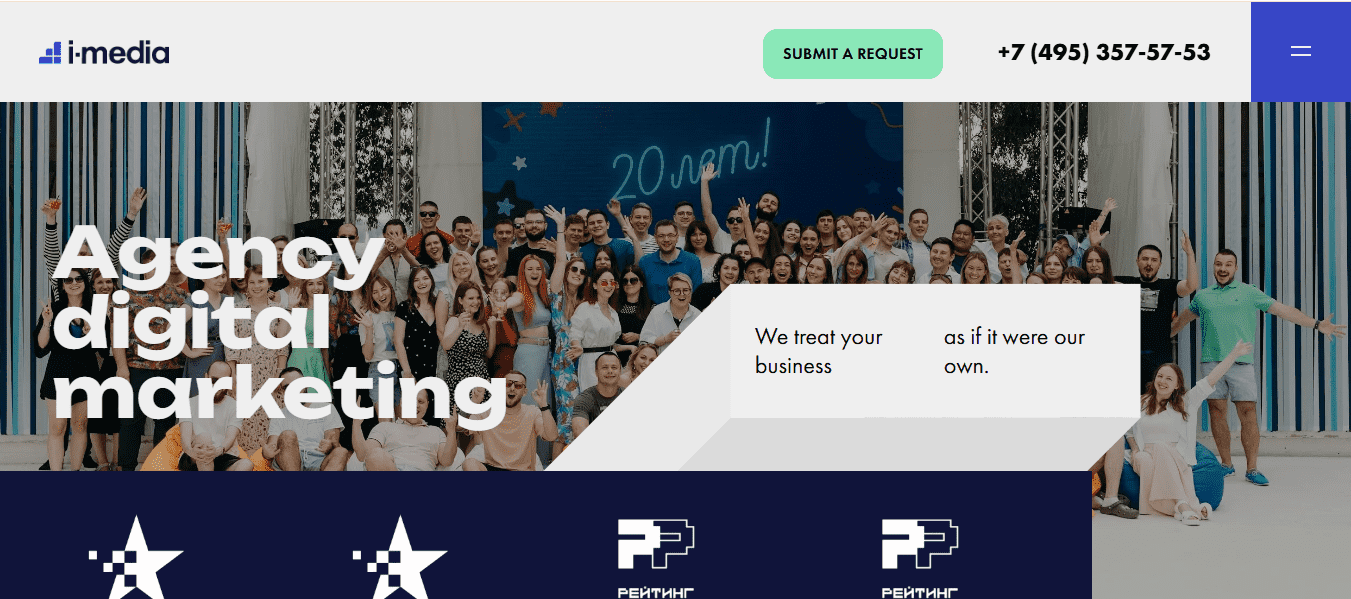1351x599 pixels.
Task: Click the "Рейтинг" caption under third logo
Action: pos(656,592)
